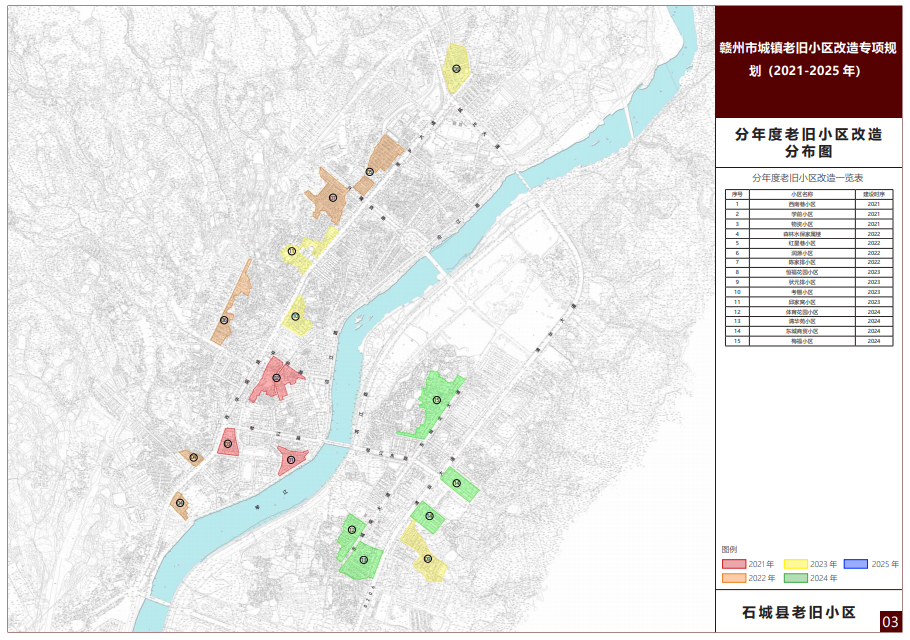Select '东城商贸小区' in table row 14
Viewport: 910px width, 640px height.
click(802, 331)
